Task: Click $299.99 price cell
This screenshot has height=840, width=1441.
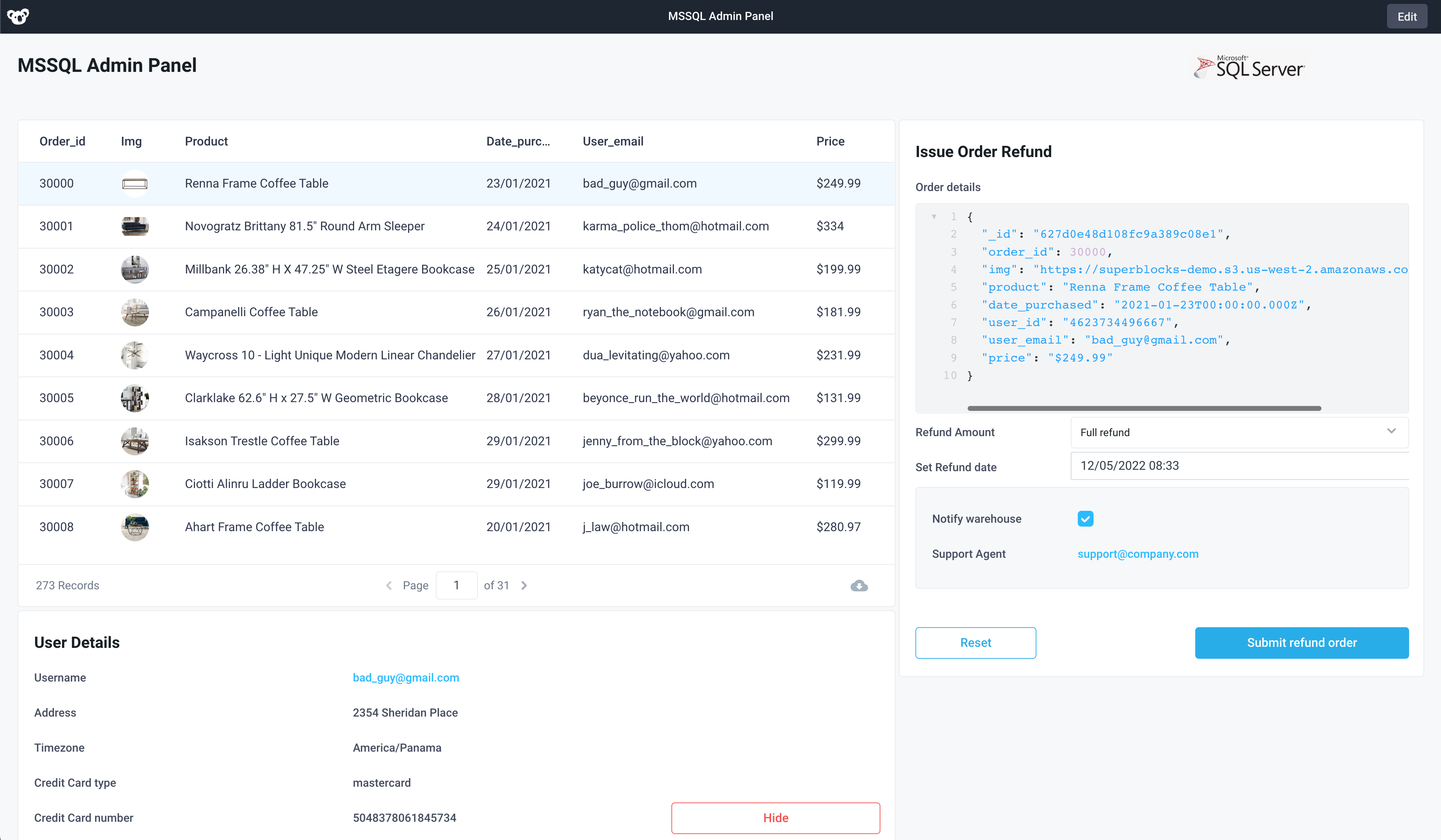Action: (838, 441)
